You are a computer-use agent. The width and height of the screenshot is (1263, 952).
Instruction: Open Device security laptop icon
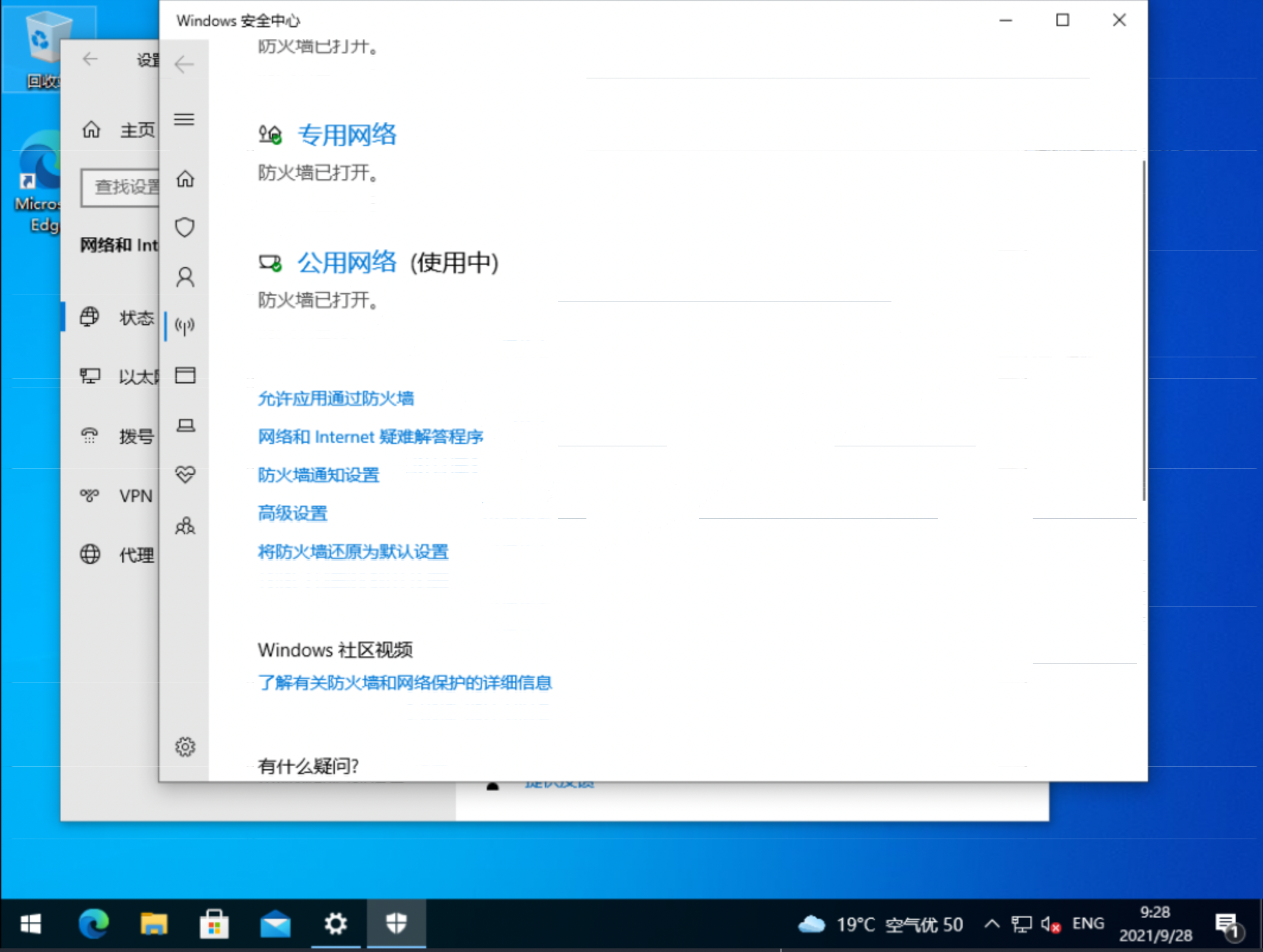tap(185, 425)
